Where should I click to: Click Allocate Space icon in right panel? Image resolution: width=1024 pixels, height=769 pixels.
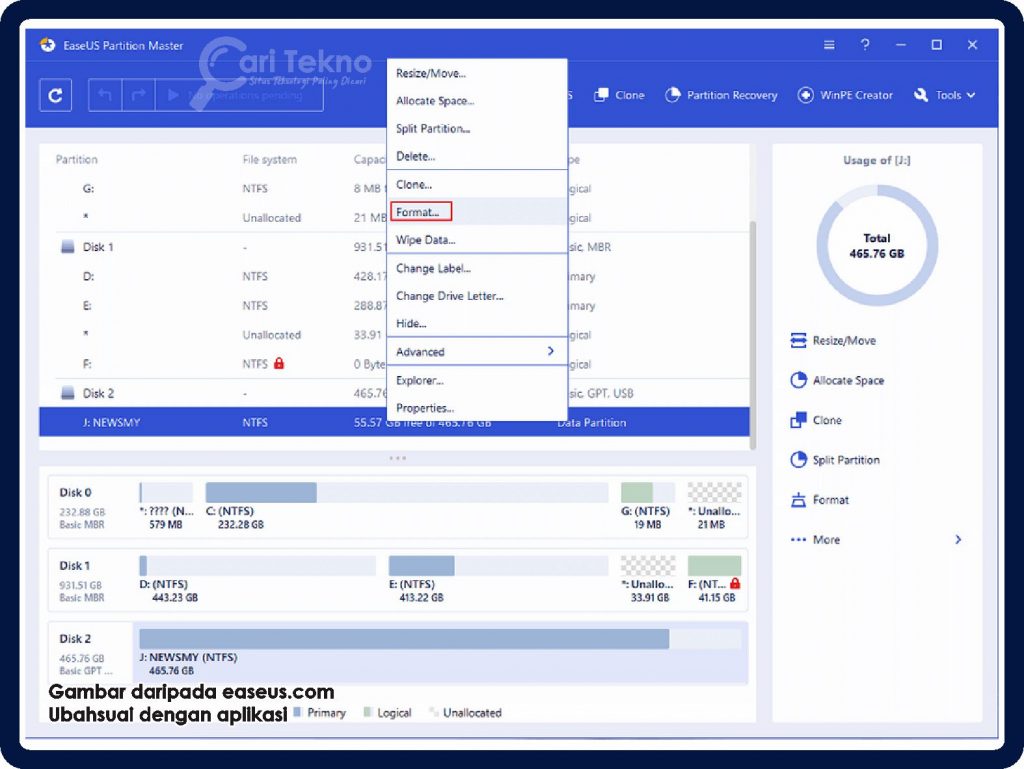798,381
